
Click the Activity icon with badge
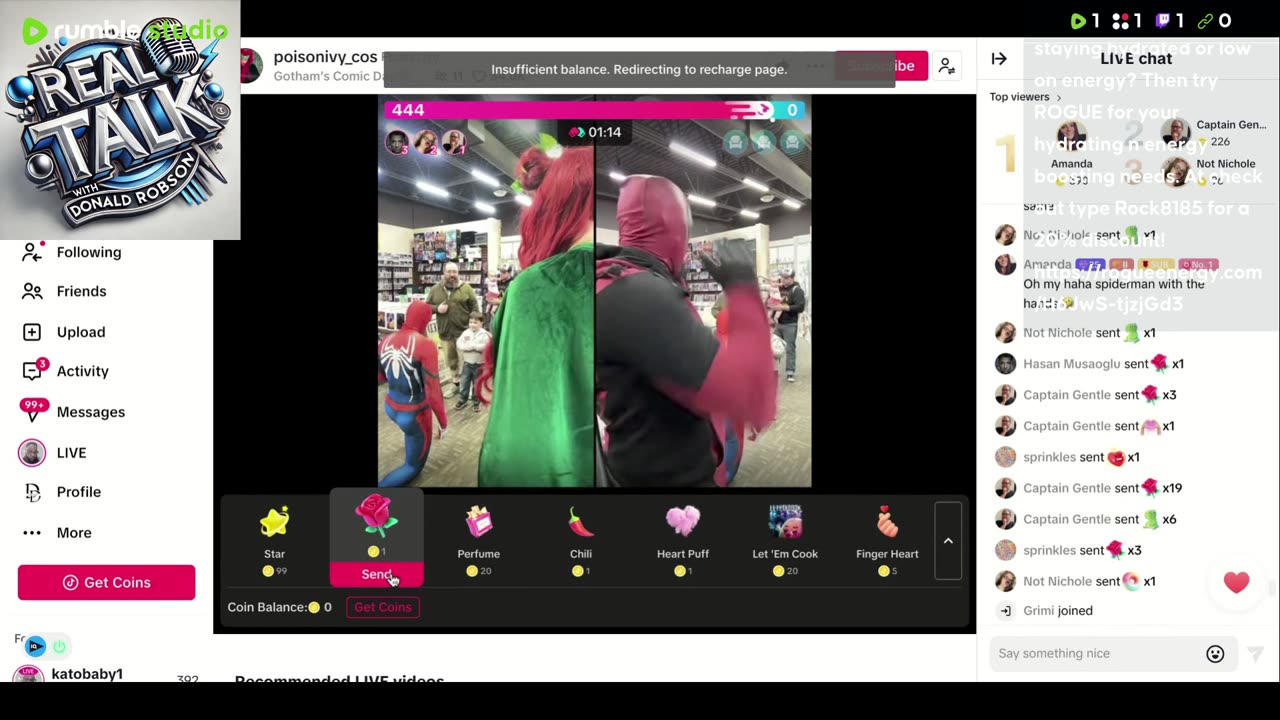pyautogui.click(x=33, y=371)
